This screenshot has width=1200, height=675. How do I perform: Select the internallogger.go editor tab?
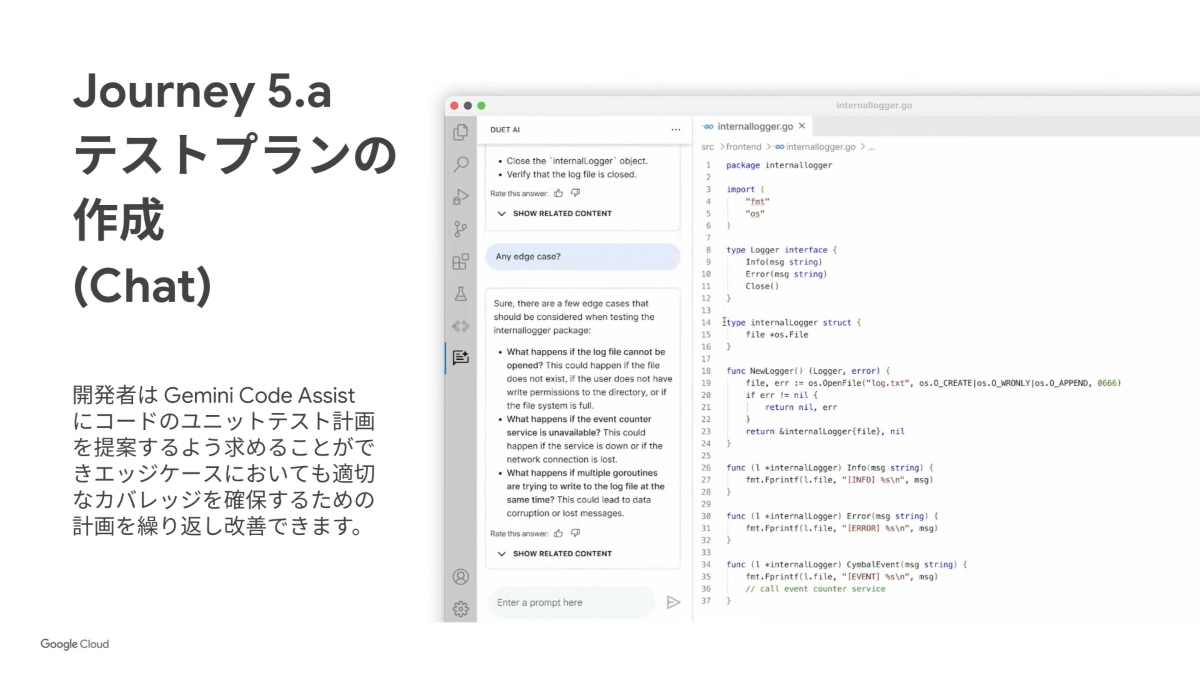[x=757, y=127]
